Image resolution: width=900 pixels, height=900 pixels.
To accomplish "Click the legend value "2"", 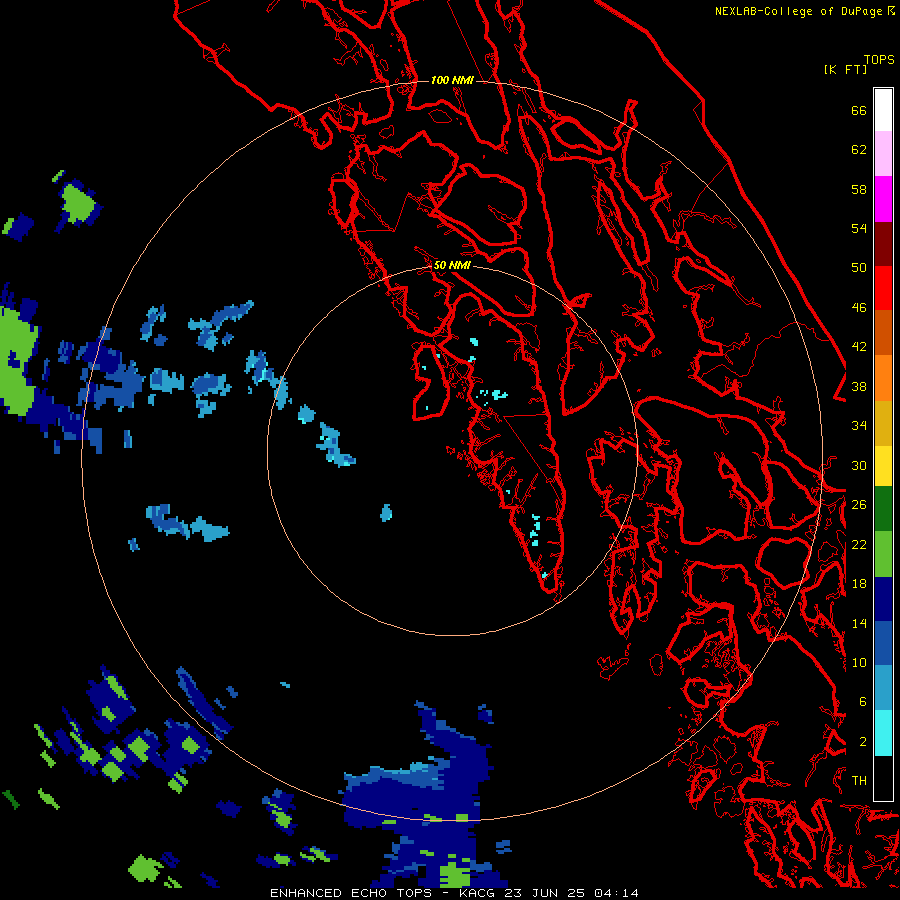I will click(863, 742).
